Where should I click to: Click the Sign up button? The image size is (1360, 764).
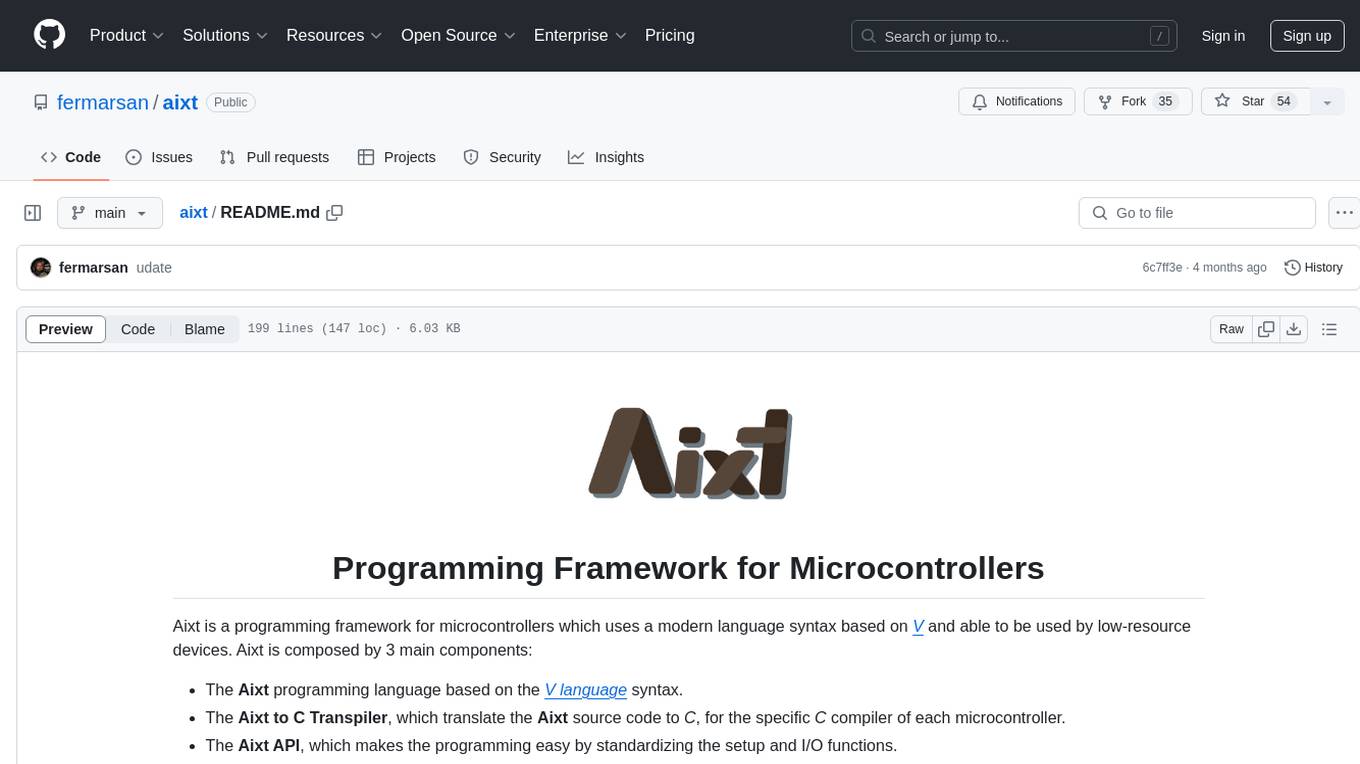click(x=1307, y=36)
